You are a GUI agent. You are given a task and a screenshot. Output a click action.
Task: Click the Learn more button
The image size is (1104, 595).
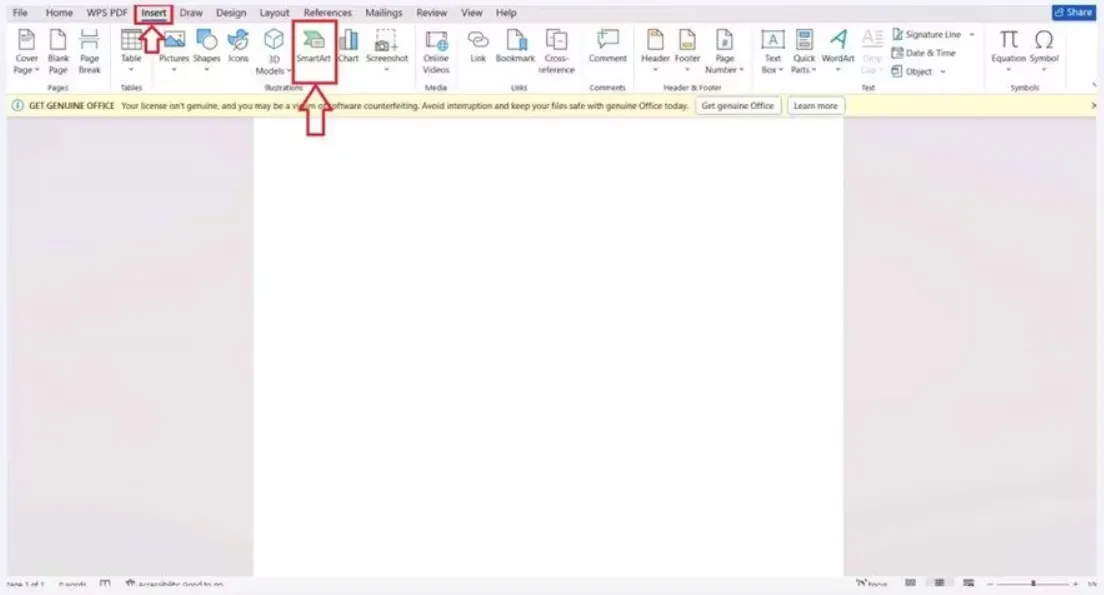[x=815, y=106]
